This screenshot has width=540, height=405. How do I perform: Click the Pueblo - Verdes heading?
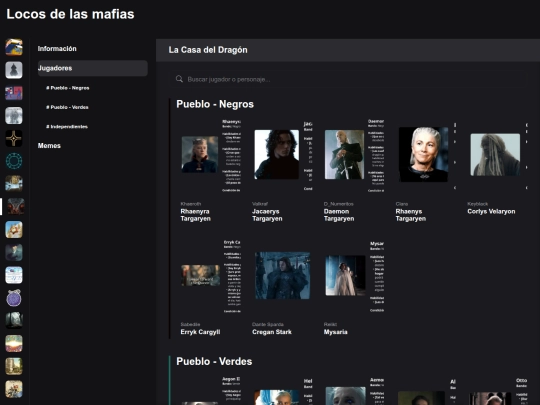pyautogui.click(x=214, y=361)
